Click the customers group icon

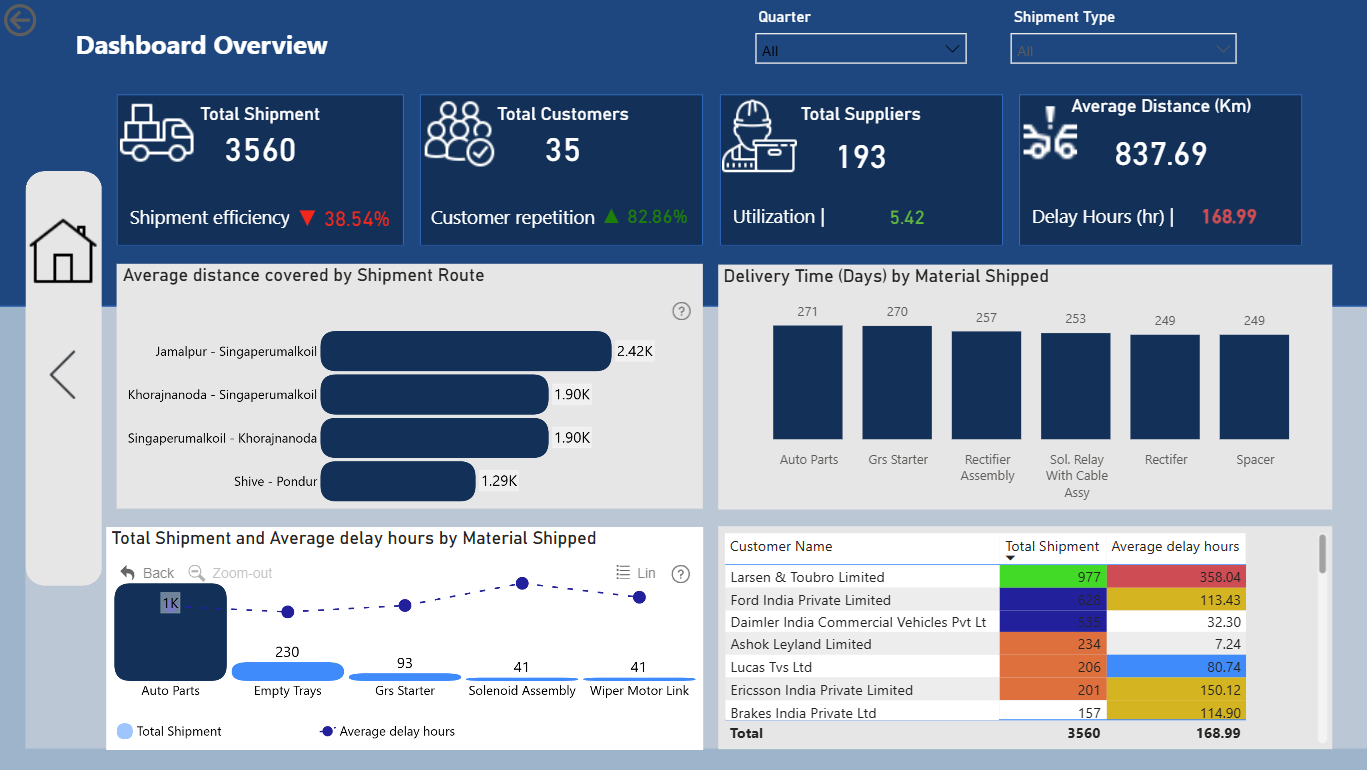459,133
